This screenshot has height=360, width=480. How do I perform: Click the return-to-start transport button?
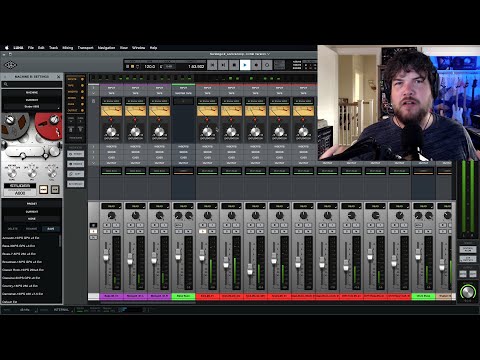coord(212,65)
